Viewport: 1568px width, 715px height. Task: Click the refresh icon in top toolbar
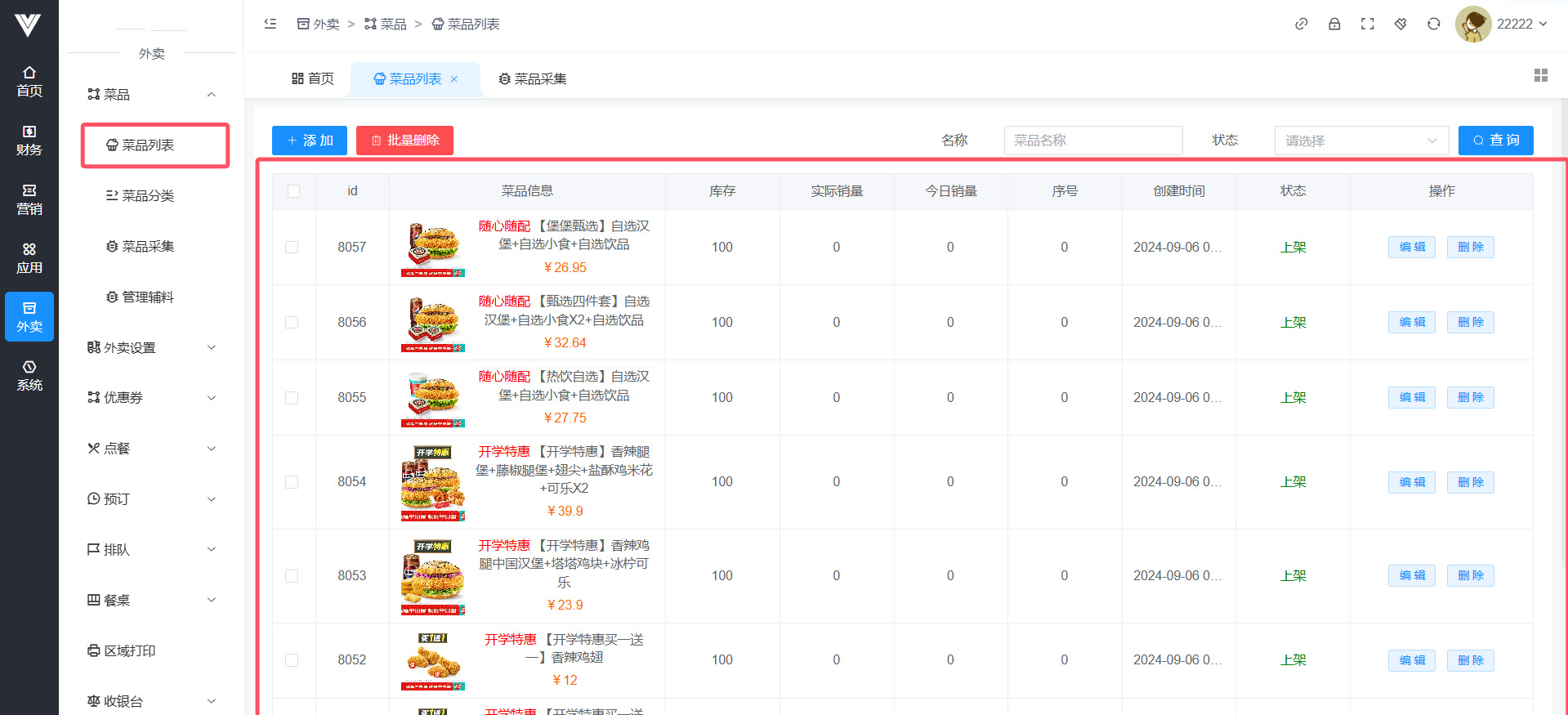point(1433,24)
